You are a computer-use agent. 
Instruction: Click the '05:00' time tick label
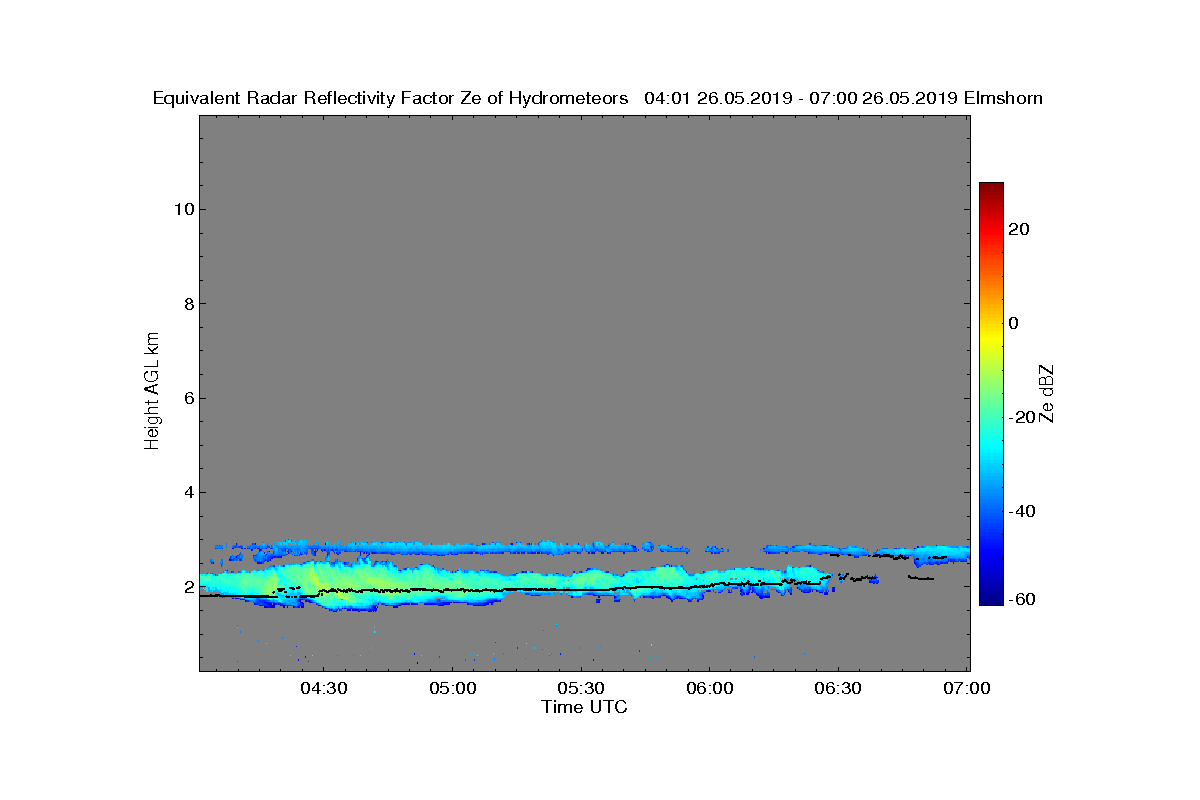[453, 689]
